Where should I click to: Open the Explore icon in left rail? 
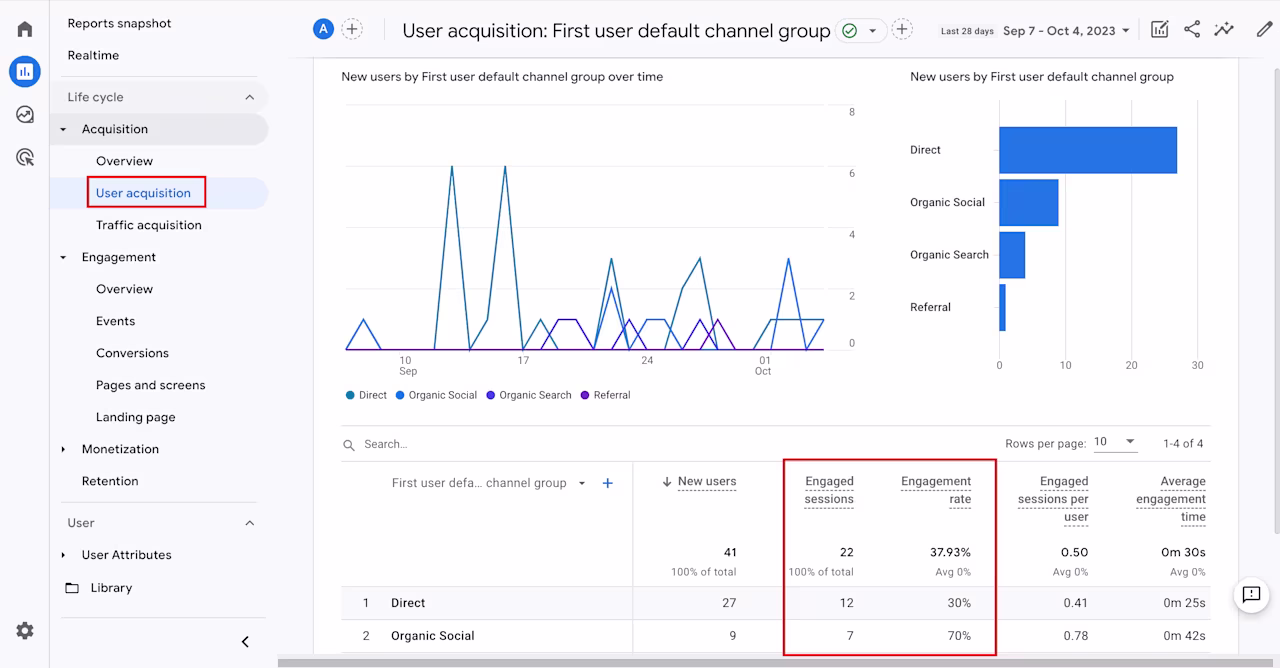pos(24,114)
